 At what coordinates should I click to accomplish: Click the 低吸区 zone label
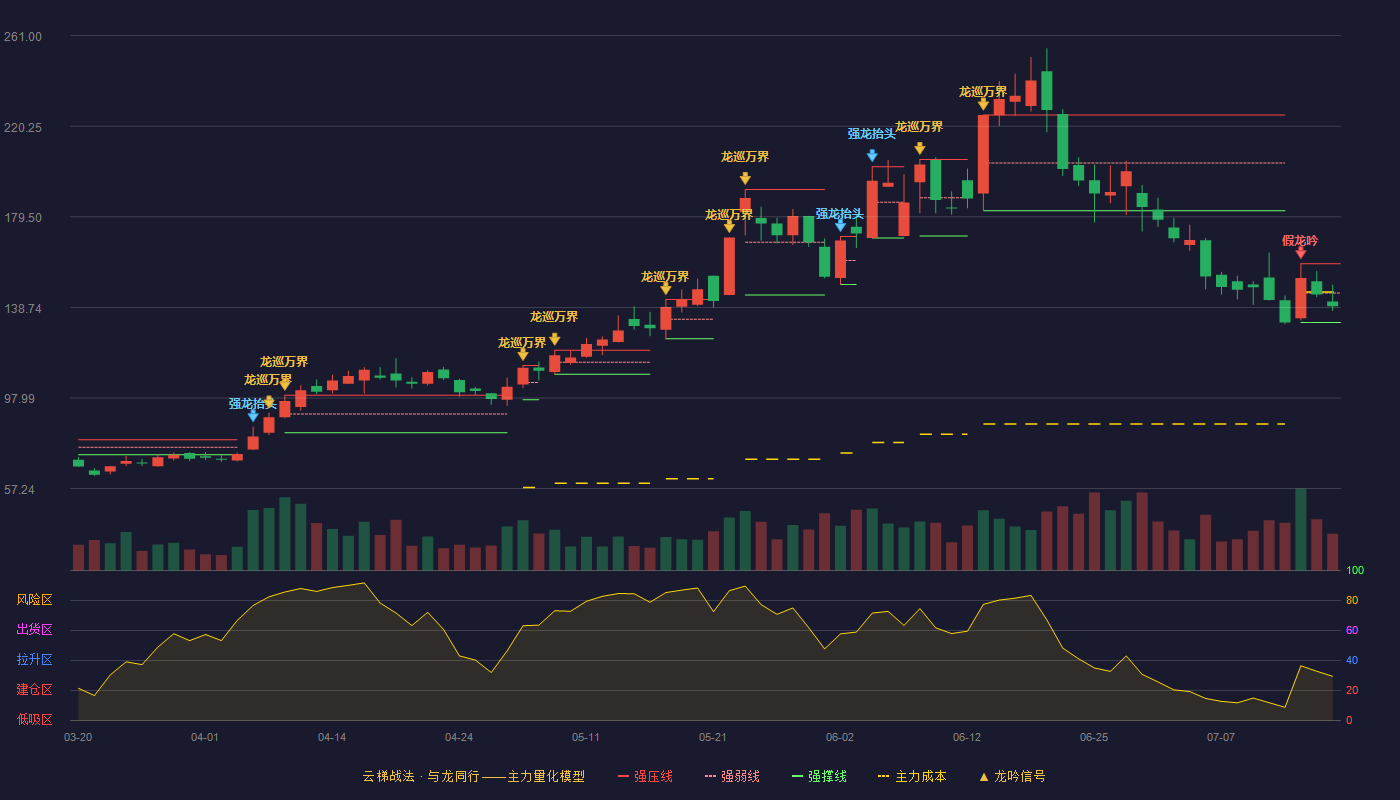[x=34, y=719]
